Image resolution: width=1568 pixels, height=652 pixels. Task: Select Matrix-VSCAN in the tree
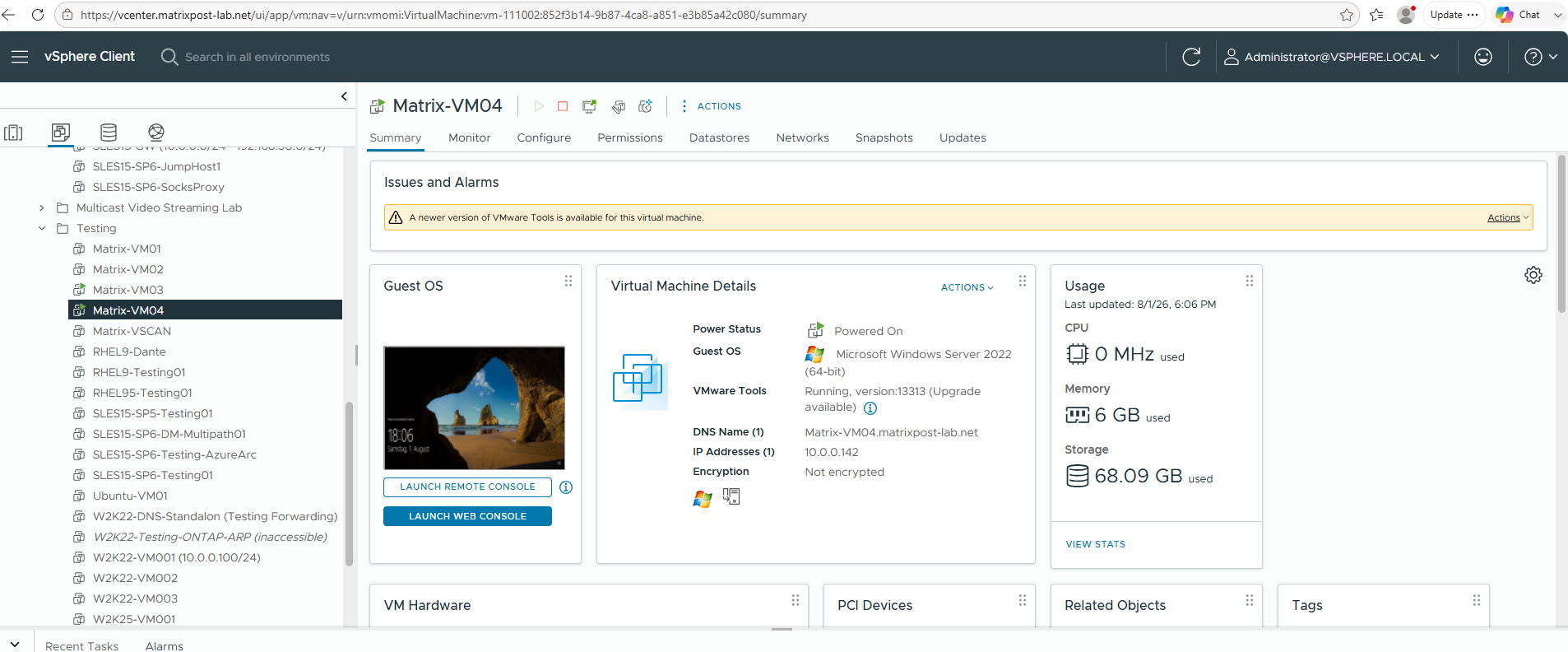point(132,331)
